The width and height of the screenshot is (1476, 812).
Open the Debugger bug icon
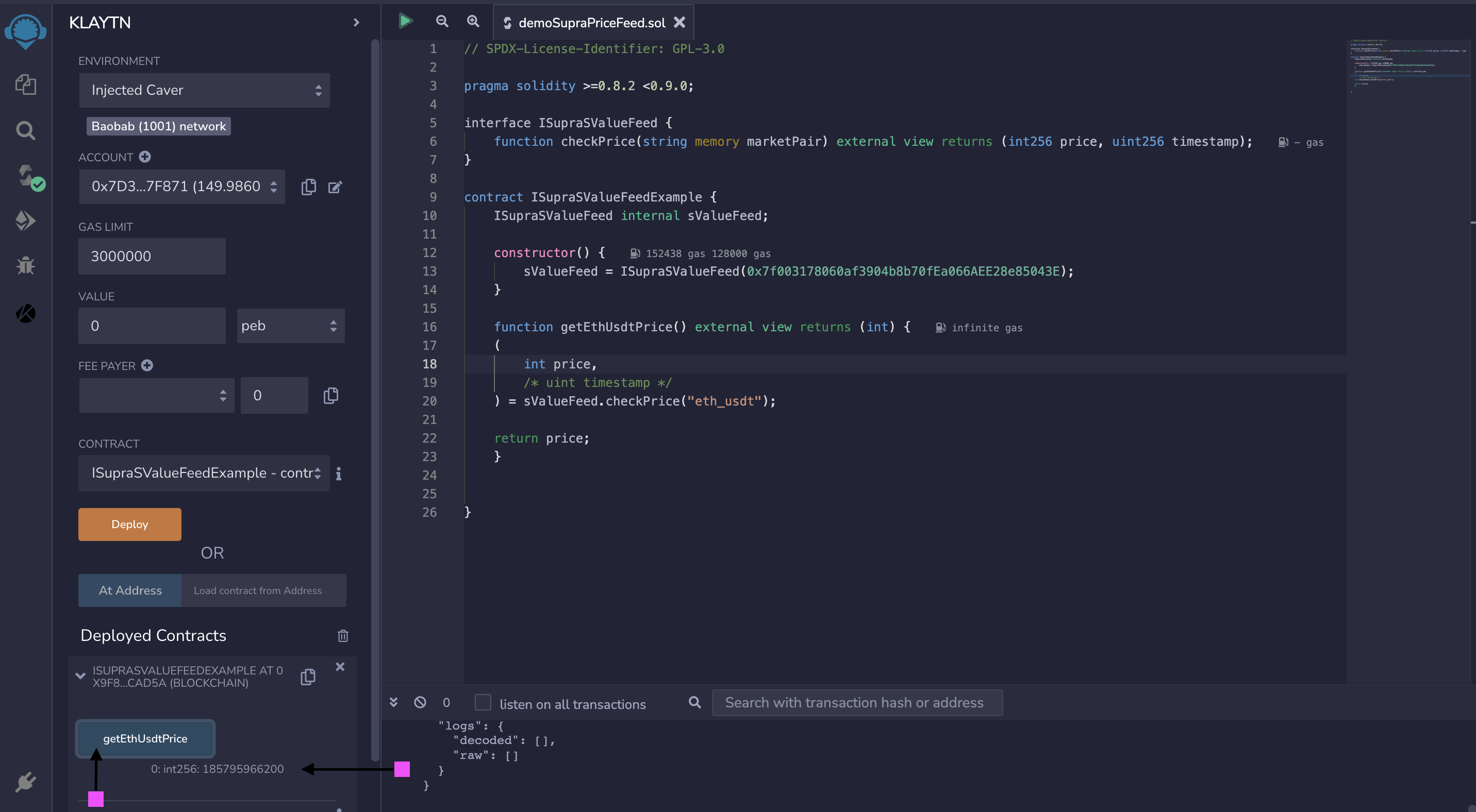pos(25,265)
